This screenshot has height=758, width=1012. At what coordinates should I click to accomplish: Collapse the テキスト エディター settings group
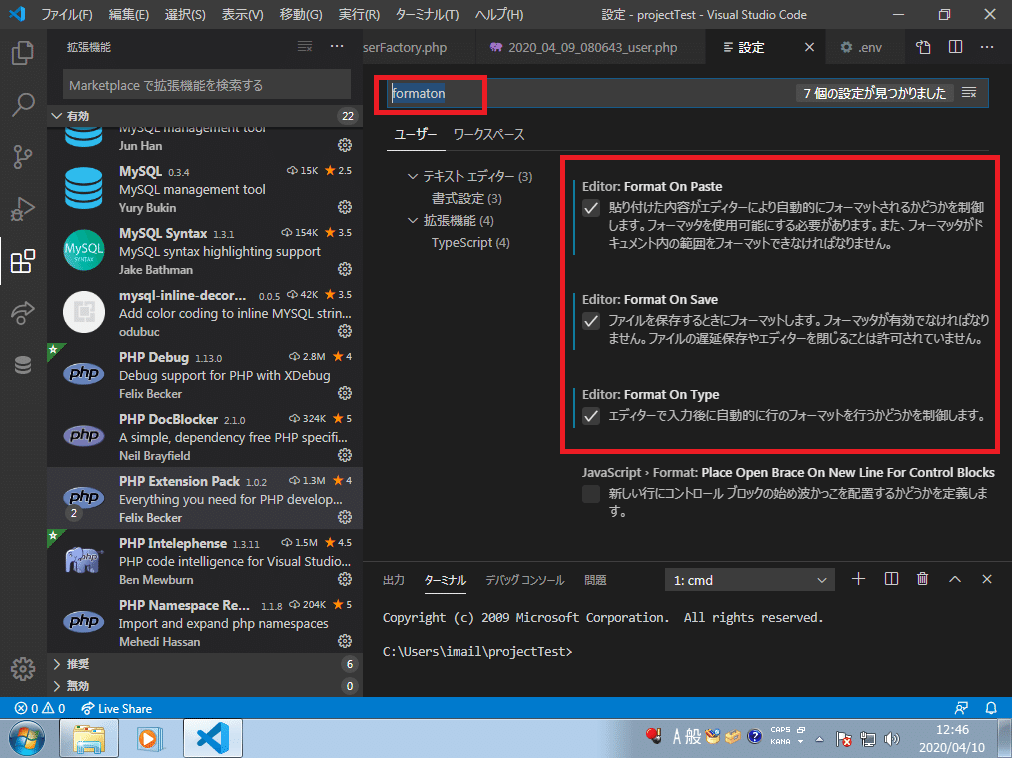coord(413,176)
